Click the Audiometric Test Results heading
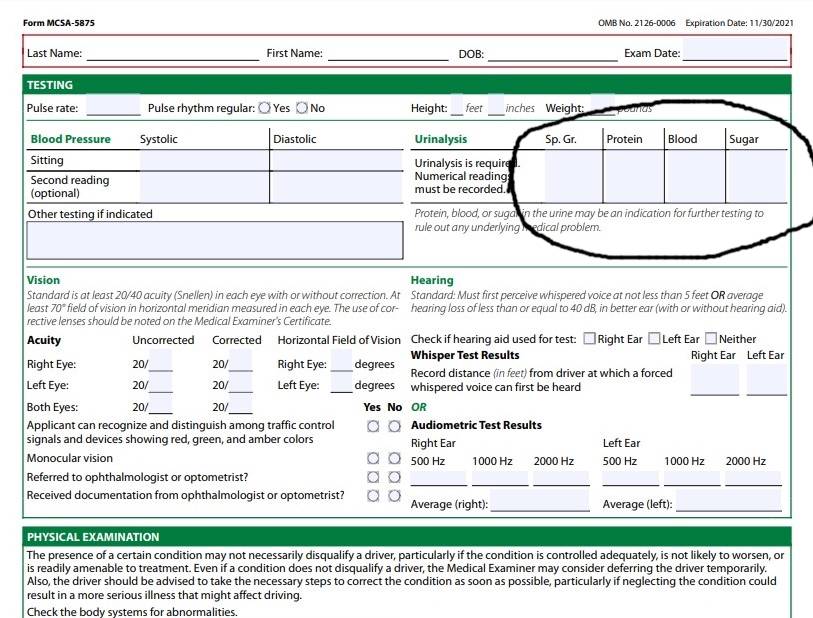 point(476,425)
